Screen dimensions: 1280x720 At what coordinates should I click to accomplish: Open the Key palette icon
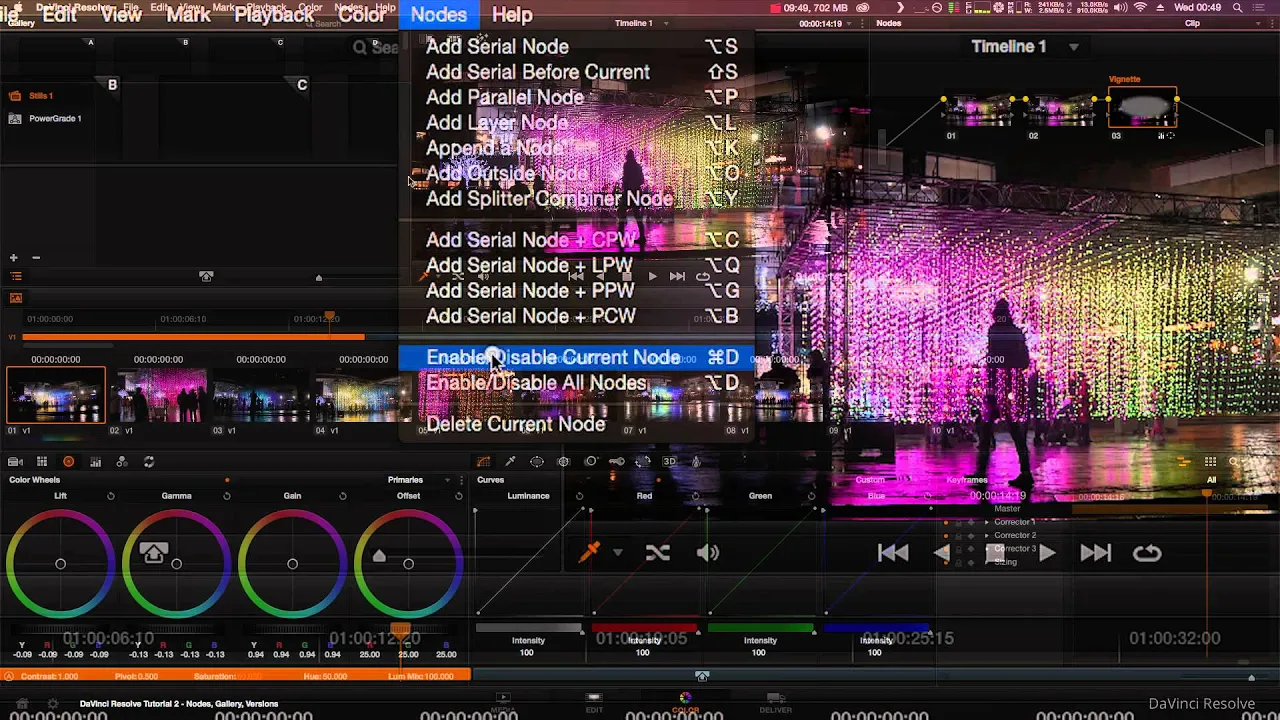pos(617,461)
